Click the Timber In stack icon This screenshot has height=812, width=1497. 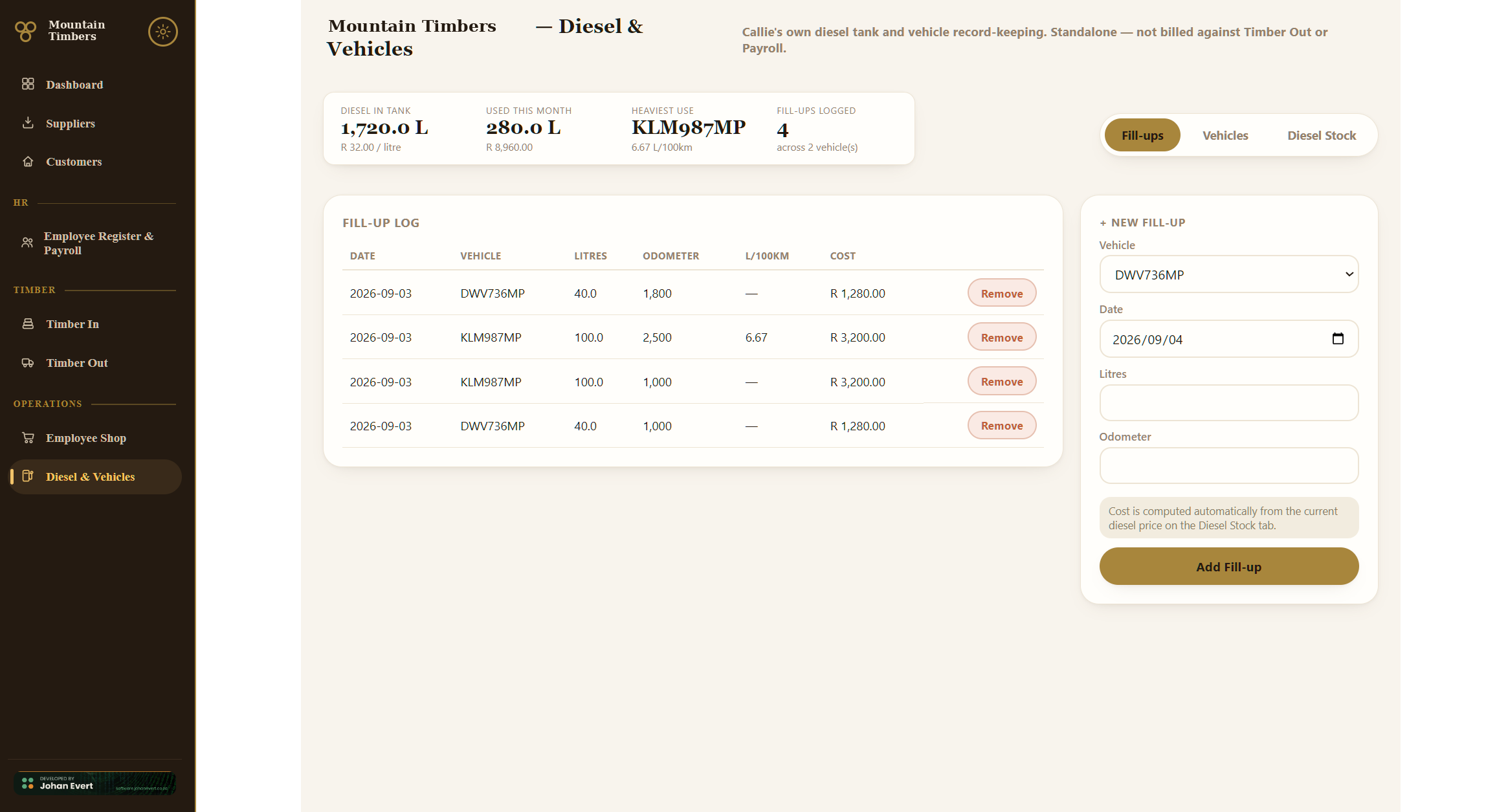28,324
